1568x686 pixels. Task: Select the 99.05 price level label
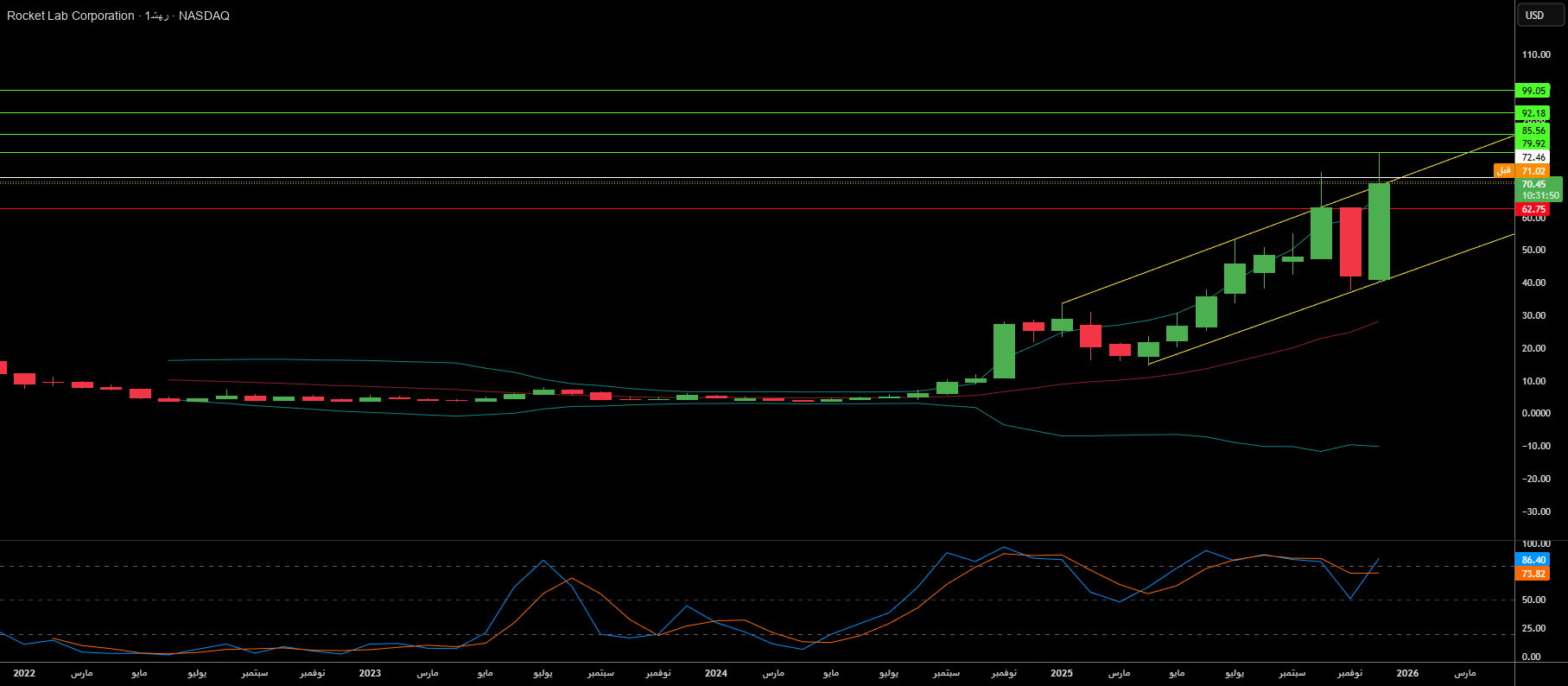[1533, 91]
